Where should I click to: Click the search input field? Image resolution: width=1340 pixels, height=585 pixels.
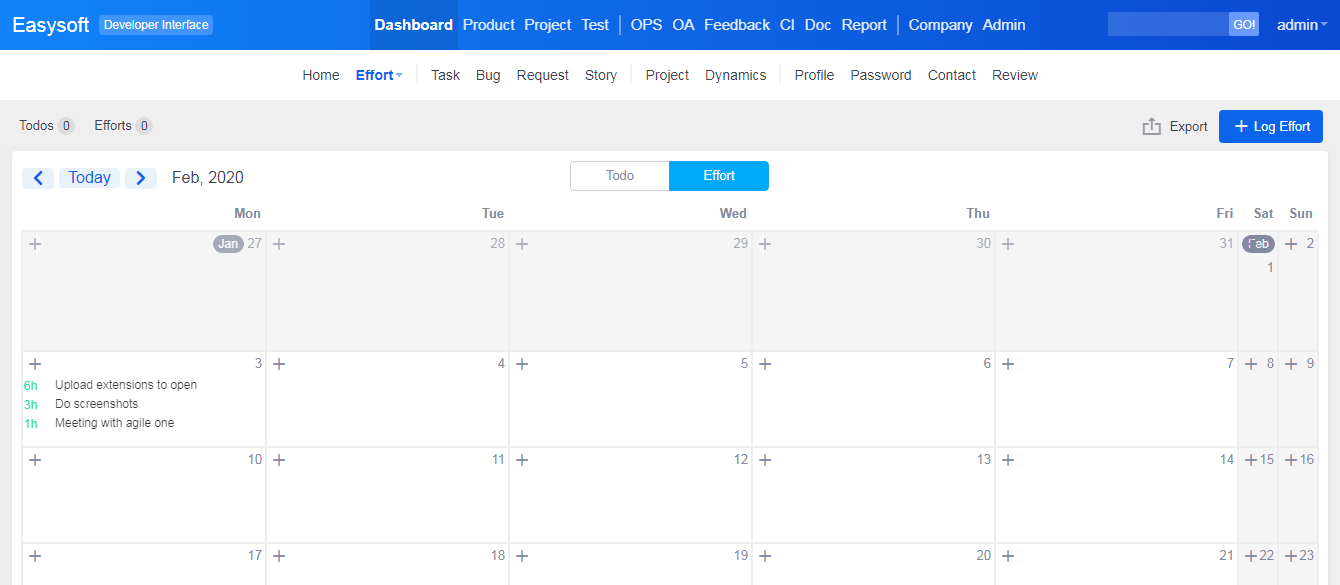(x=1167, y=25)
